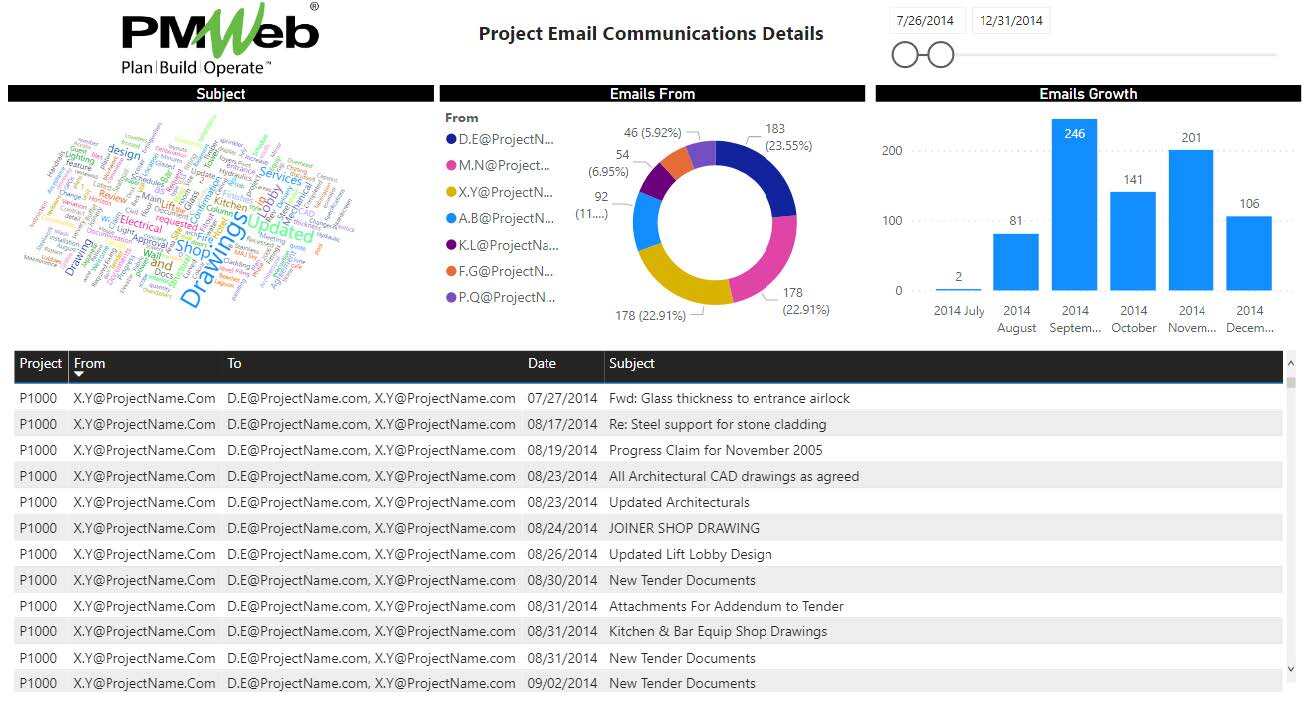
Task: Select the 2014 November bar showing 201
Action: coord(1190,220)
